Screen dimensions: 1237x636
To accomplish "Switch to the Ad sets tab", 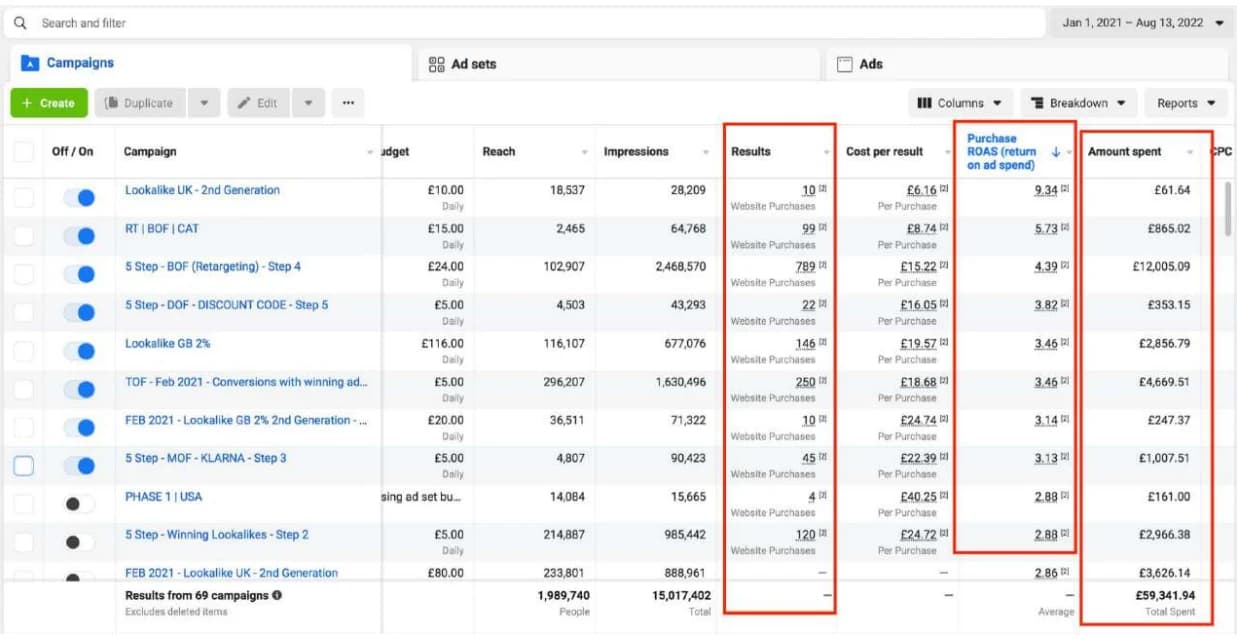I will [x=473, y=64].
